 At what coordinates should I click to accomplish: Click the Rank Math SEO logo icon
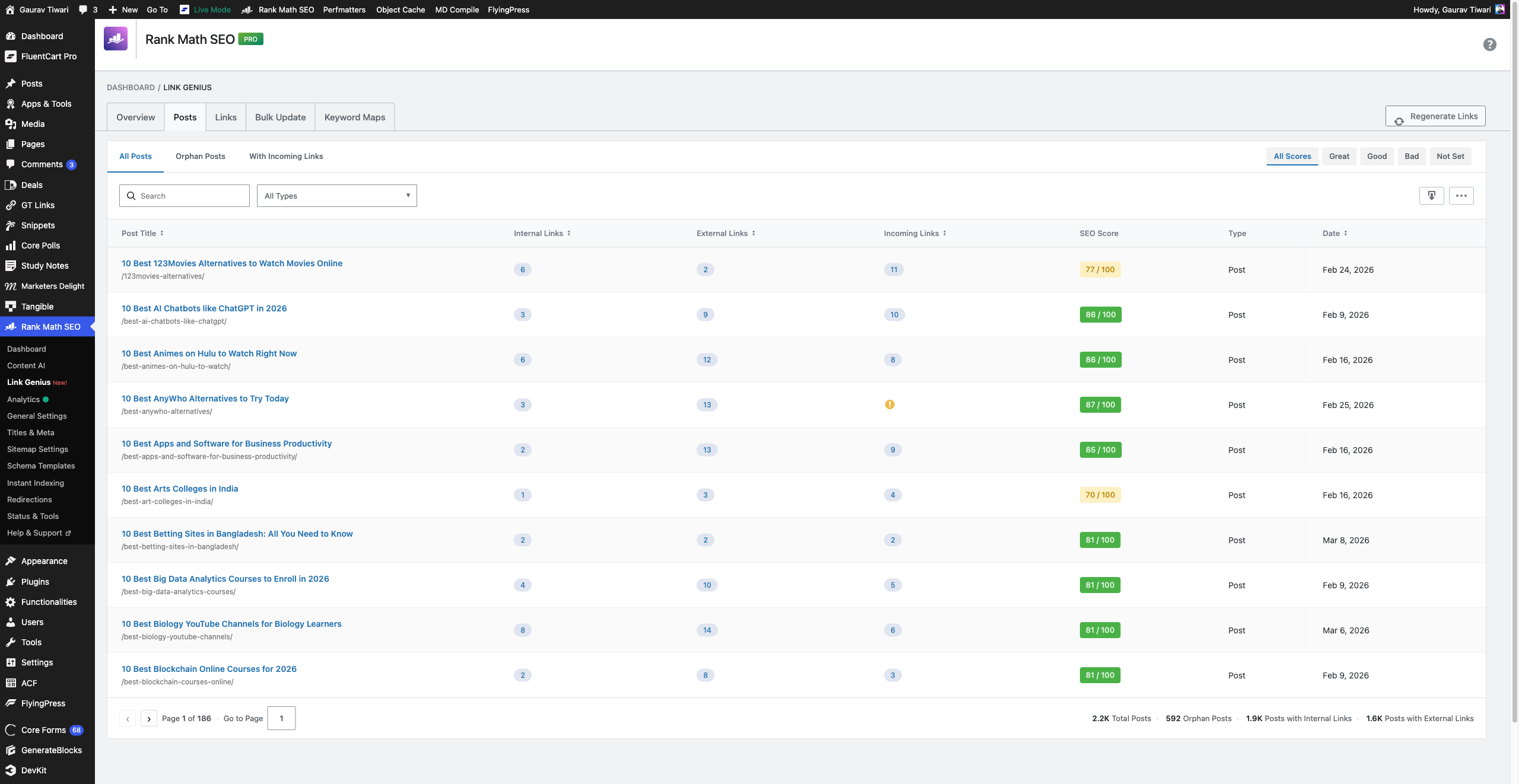[116, 39]
